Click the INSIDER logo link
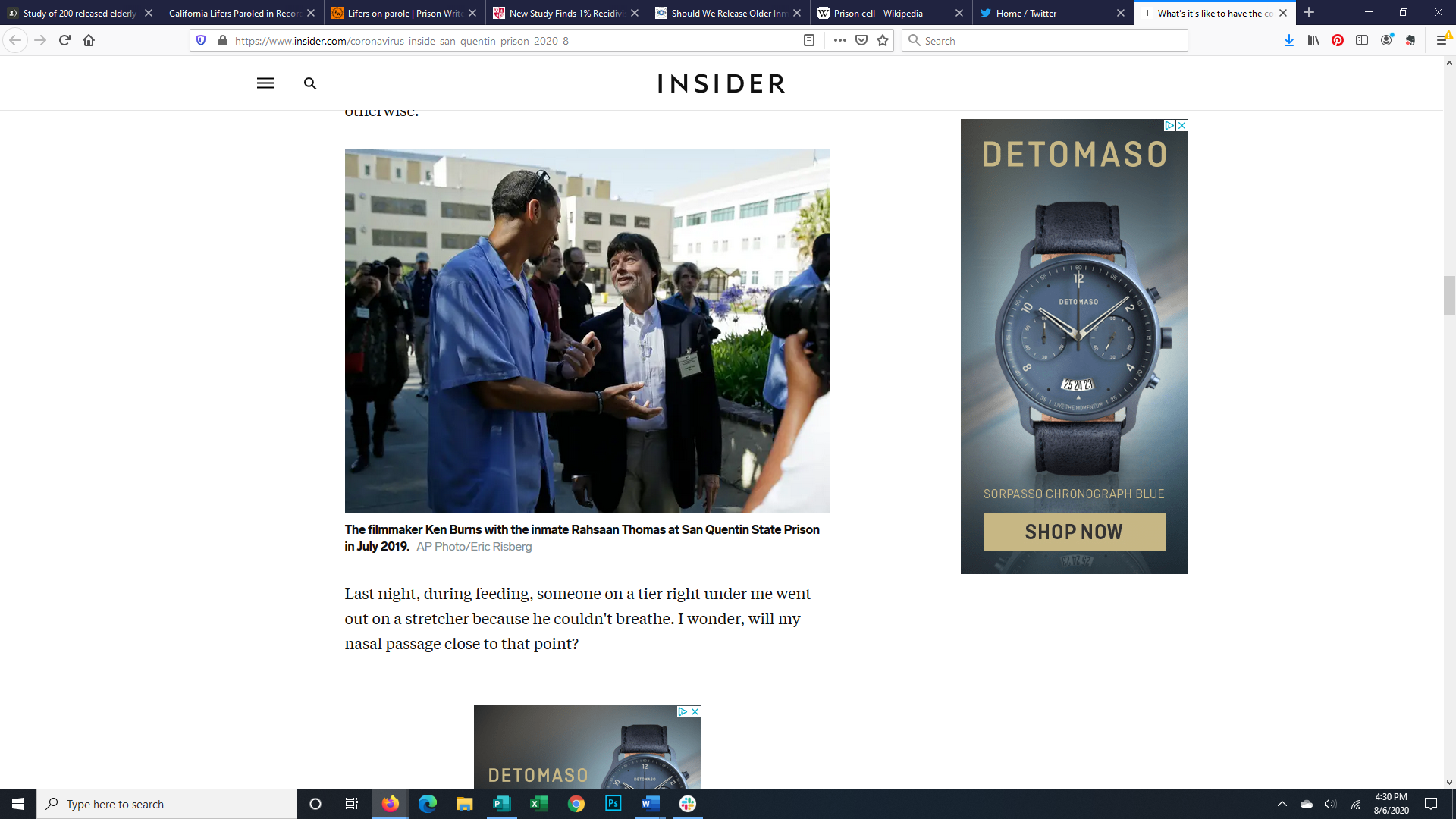Viewport: 1456px width, 819px height. pos(720,83)
